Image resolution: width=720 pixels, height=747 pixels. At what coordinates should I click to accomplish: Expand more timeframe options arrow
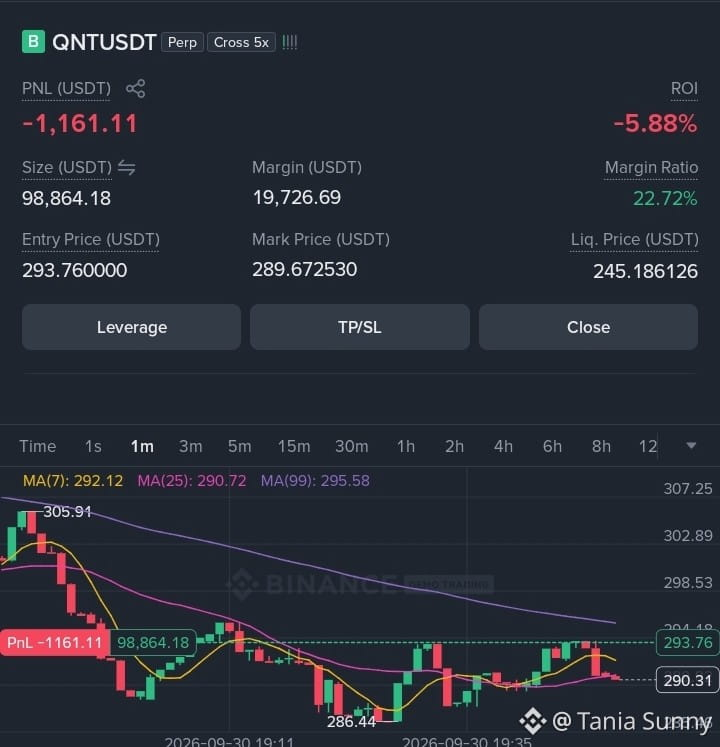coord(691,446)
